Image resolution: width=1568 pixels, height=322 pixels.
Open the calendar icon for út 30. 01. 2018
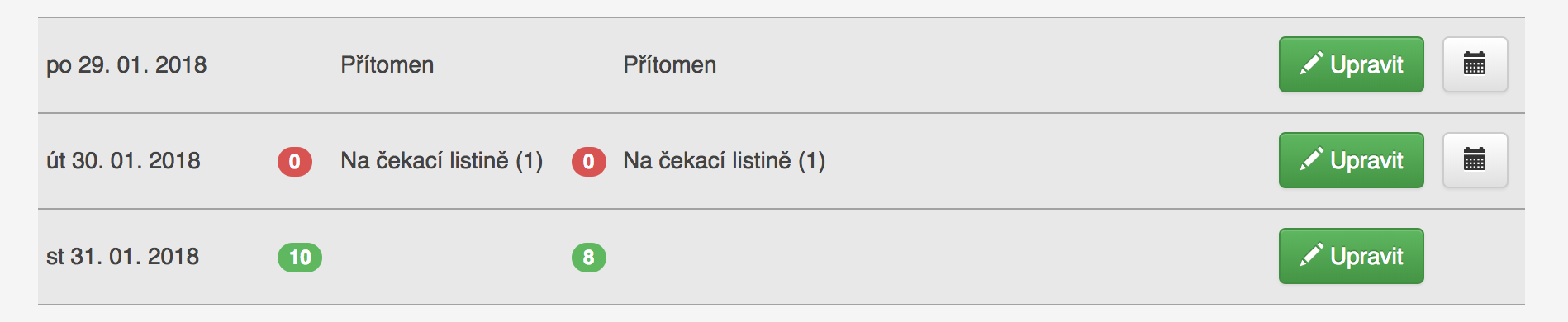pos(1475,160)
